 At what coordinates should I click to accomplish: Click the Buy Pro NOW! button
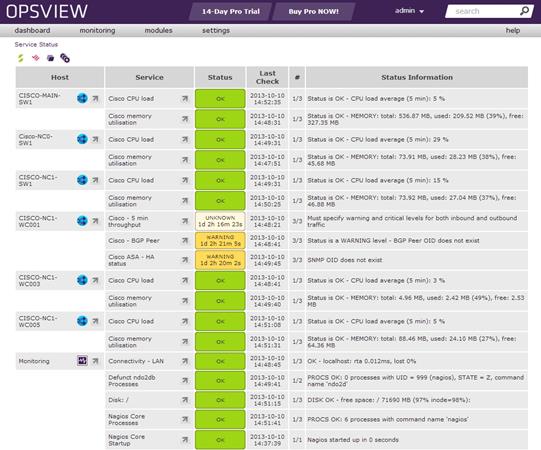(314, 11)
